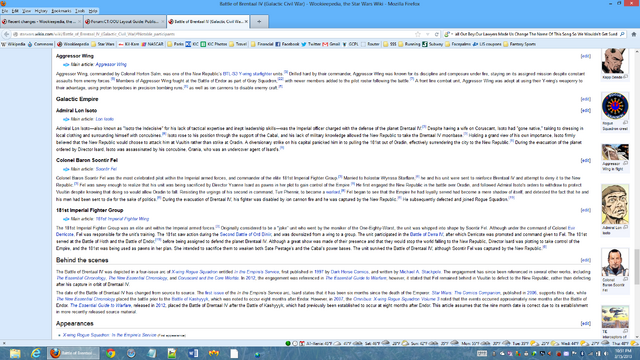The width and height of the screenshot is (640, 360).
Task: Enlarge the Rogue Squadron crest image icon
Action: tap(625, 122)
